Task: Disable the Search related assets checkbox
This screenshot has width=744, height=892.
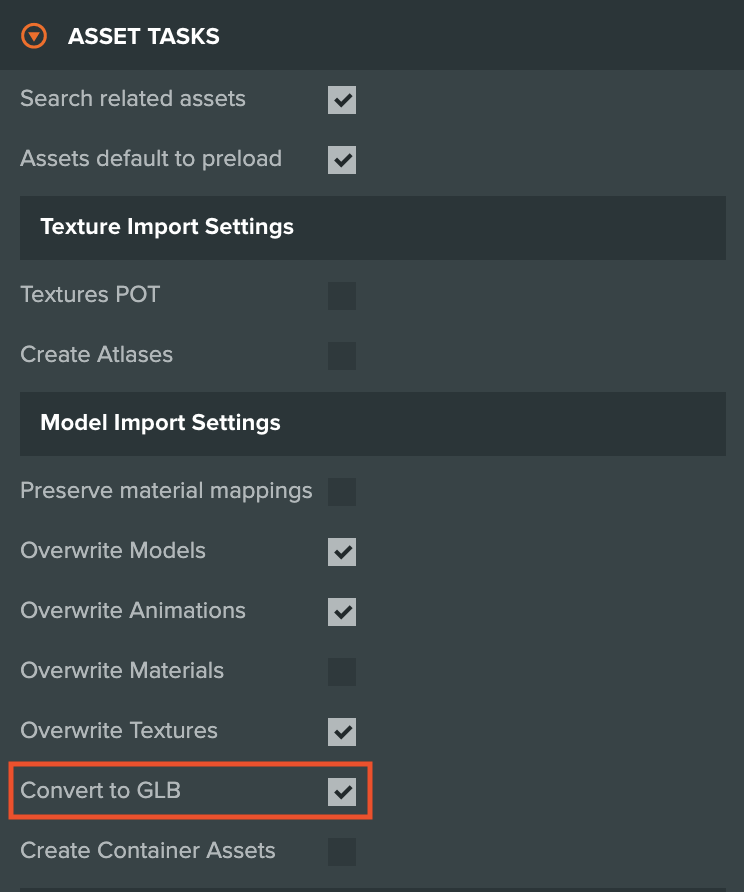Action: [341, 99]
